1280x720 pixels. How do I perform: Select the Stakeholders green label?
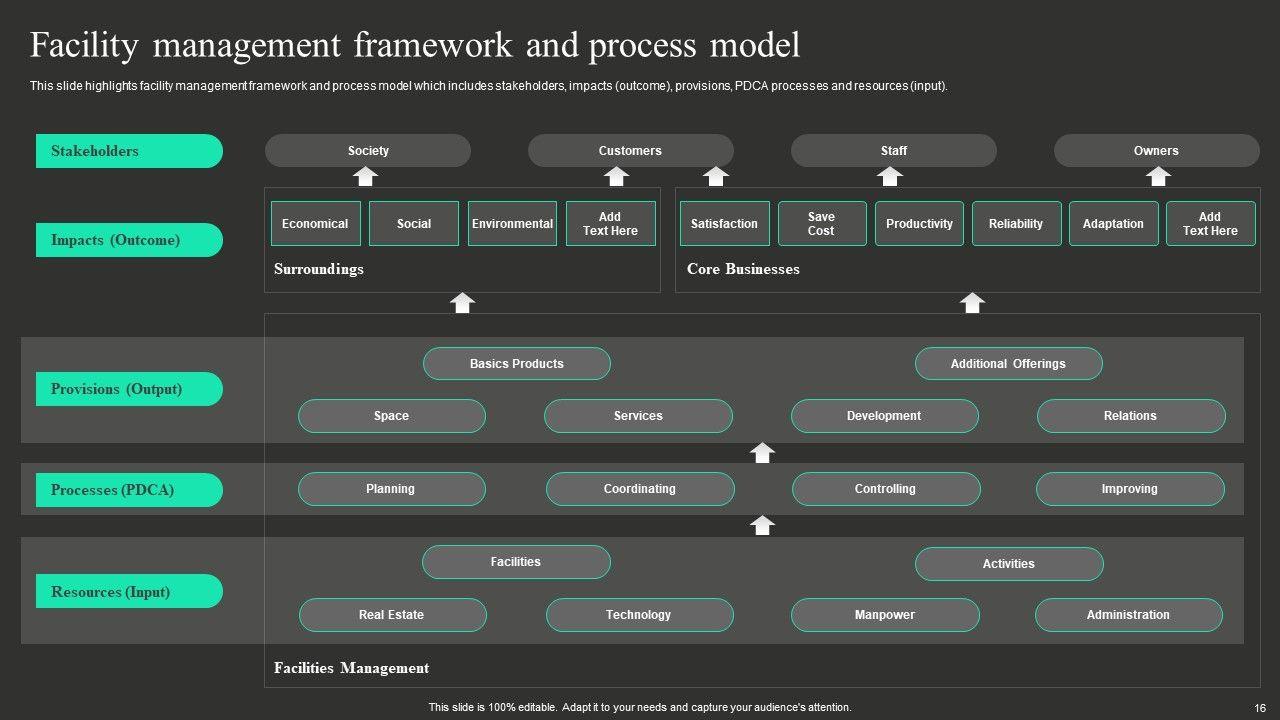pyautogui.click(x=129, y=151)
